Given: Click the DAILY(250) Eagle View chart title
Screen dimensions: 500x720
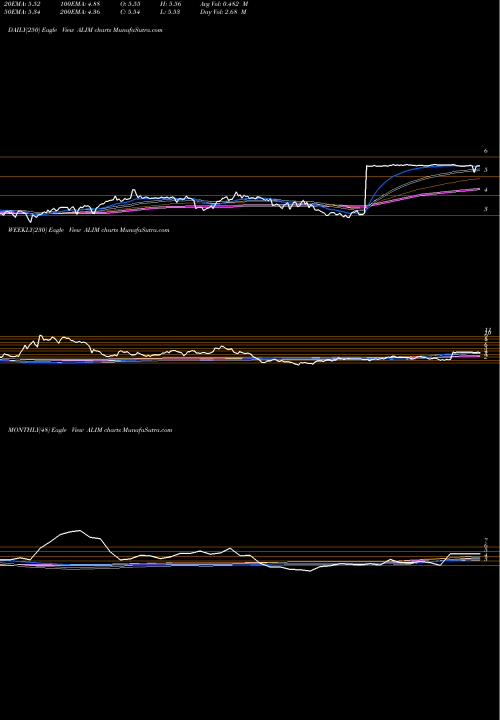Looking at the screenshot, I should pos(85,30).
